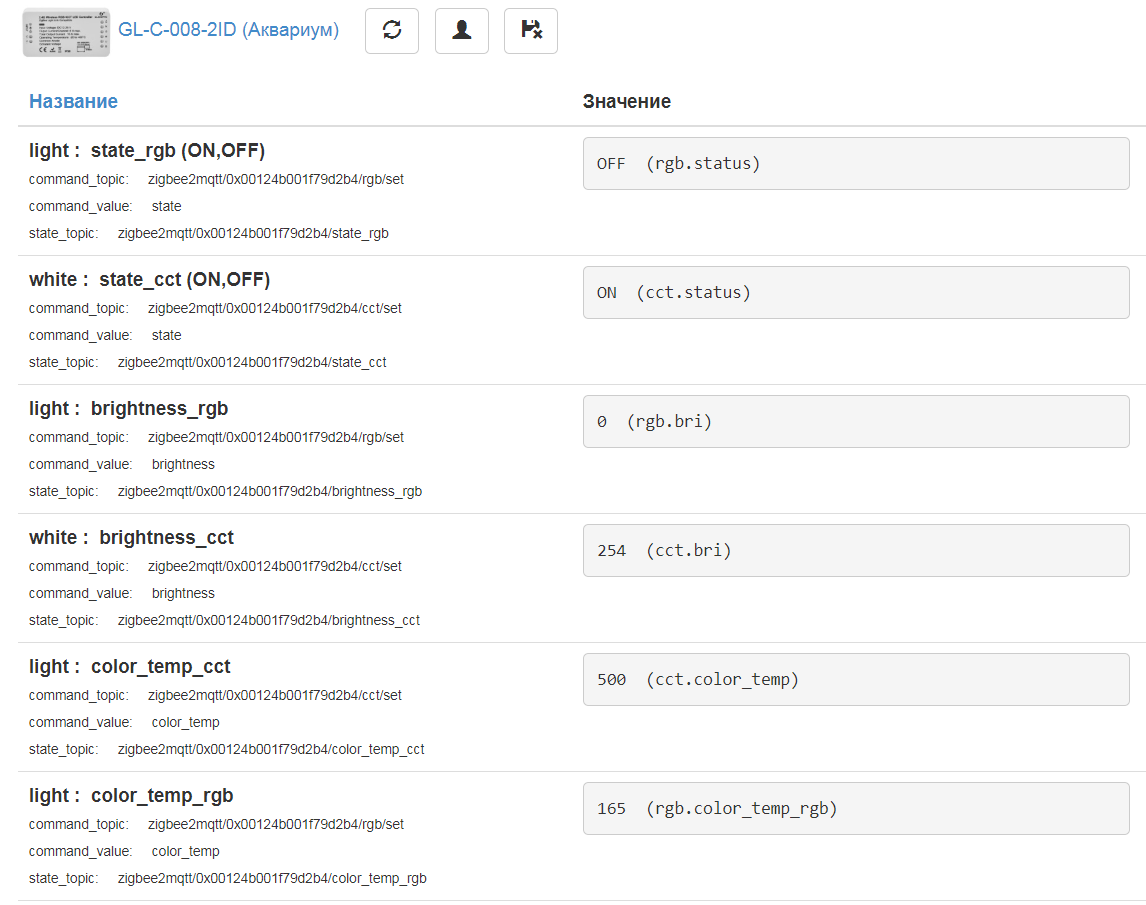Image resolution: width=1146 pixels, height=905 pixels.
Task: Sort by the Название column header
Action: [73, 101]
